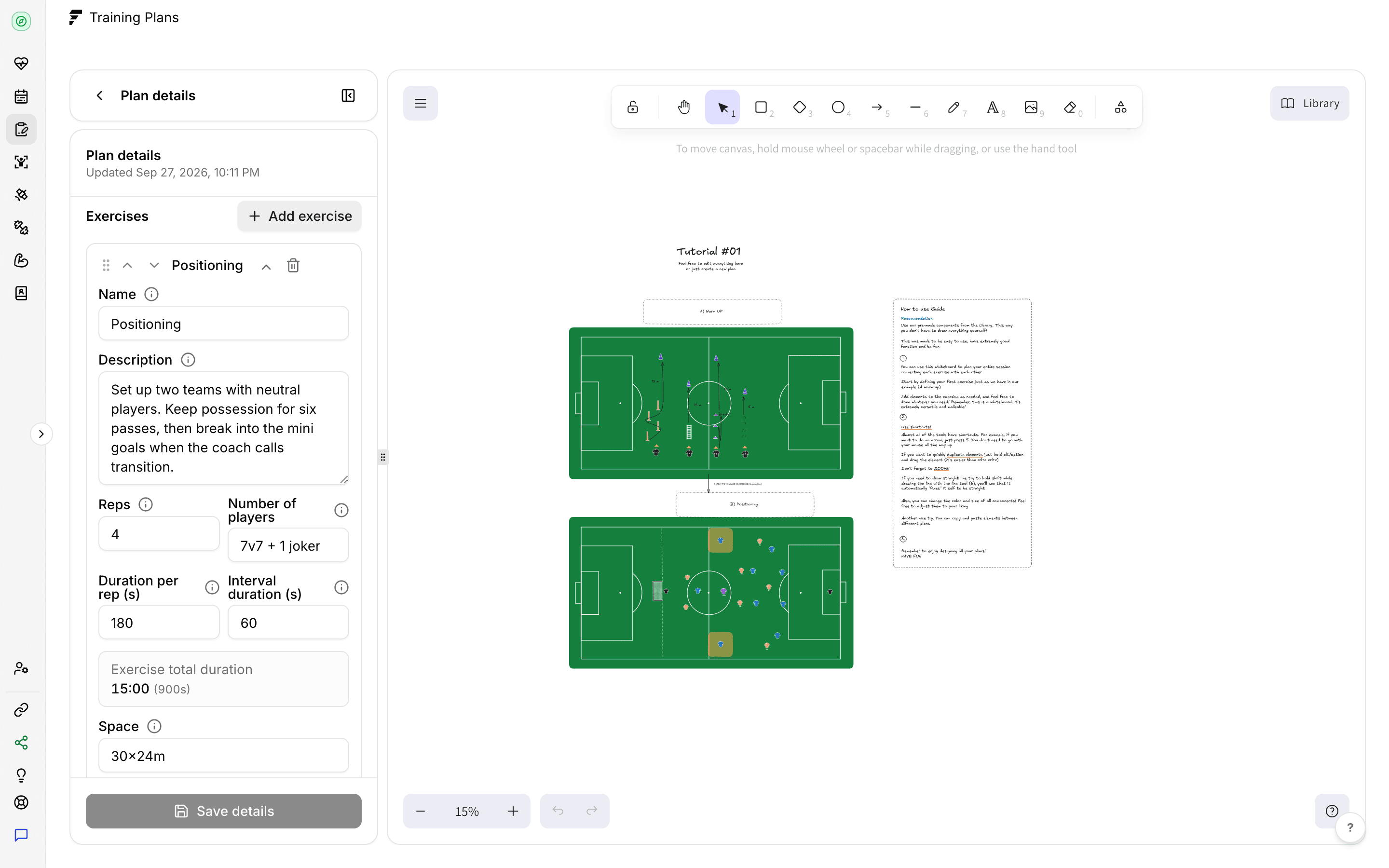
Task: Select the Text tool
Action: point(993,108)
